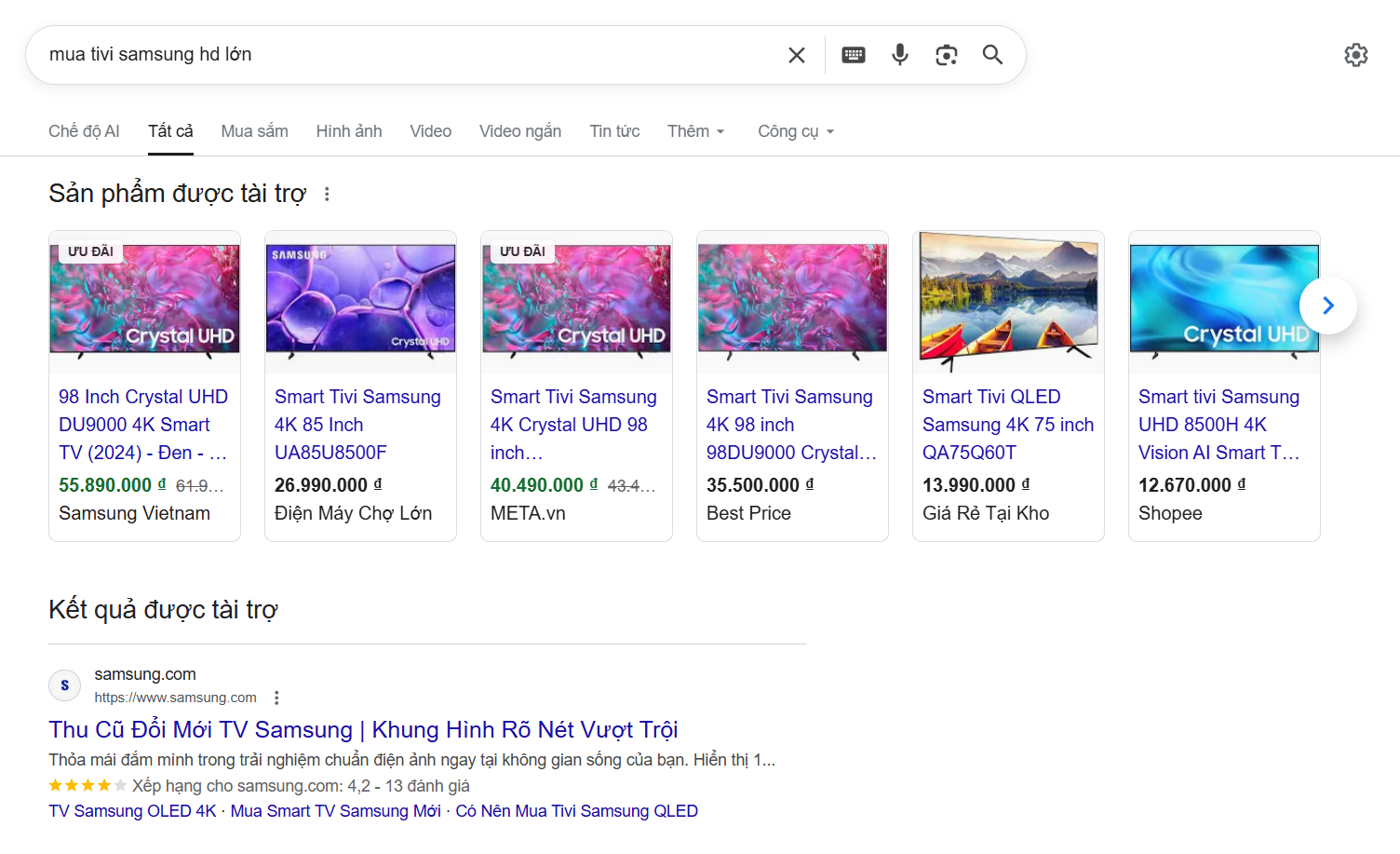Click the Điện Máy Chợ Lớn purple TV thumbnail
This screenshot has height=854, width=1400.
[361, 302]
